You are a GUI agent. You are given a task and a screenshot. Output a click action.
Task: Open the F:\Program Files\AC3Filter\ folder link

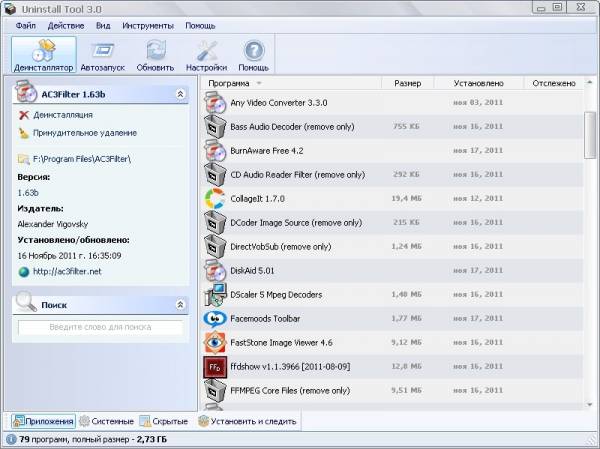coord(82,159)
